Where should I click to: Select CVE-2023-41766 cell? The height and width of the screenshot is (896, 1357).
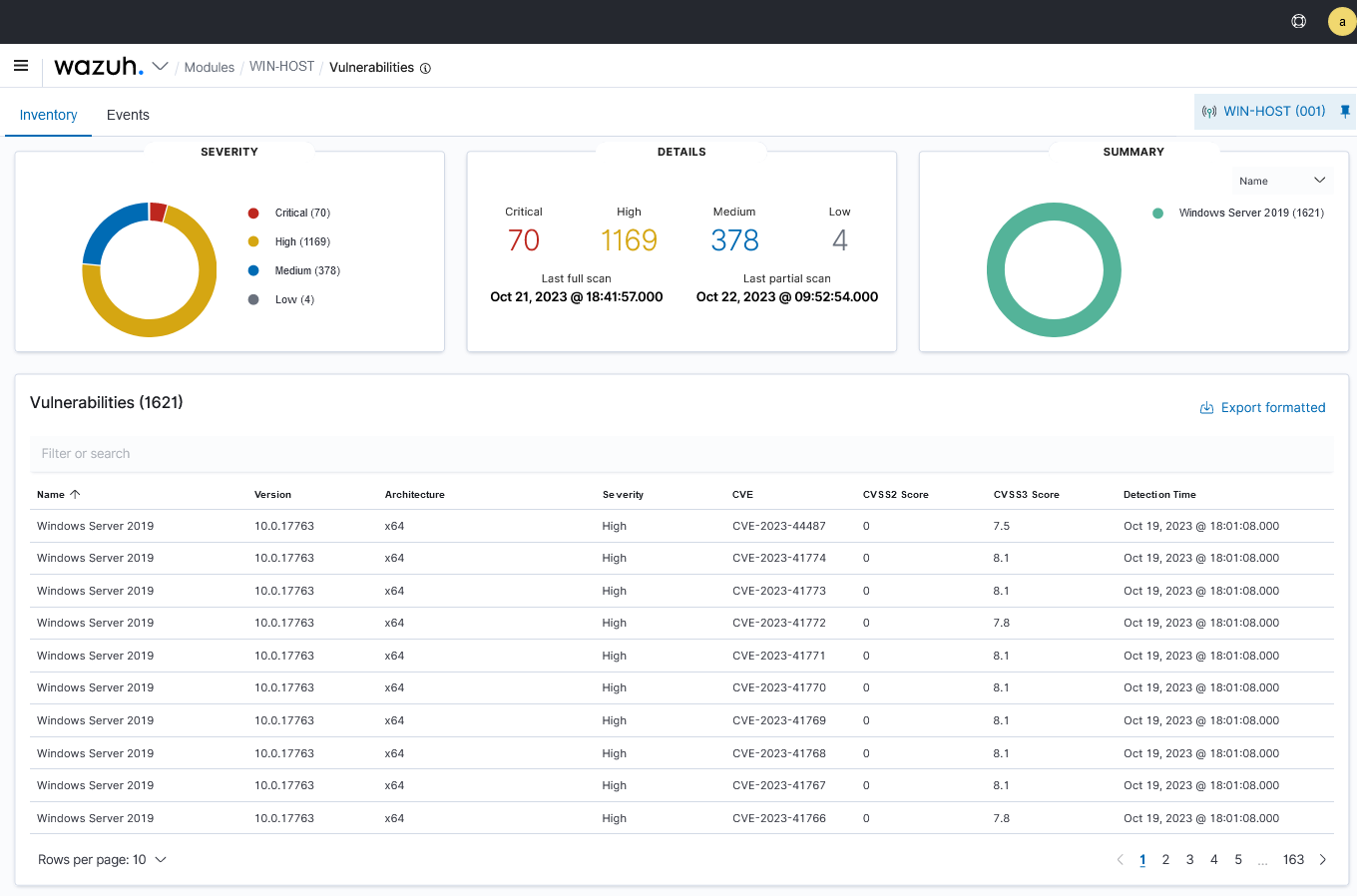pos(779,818)
